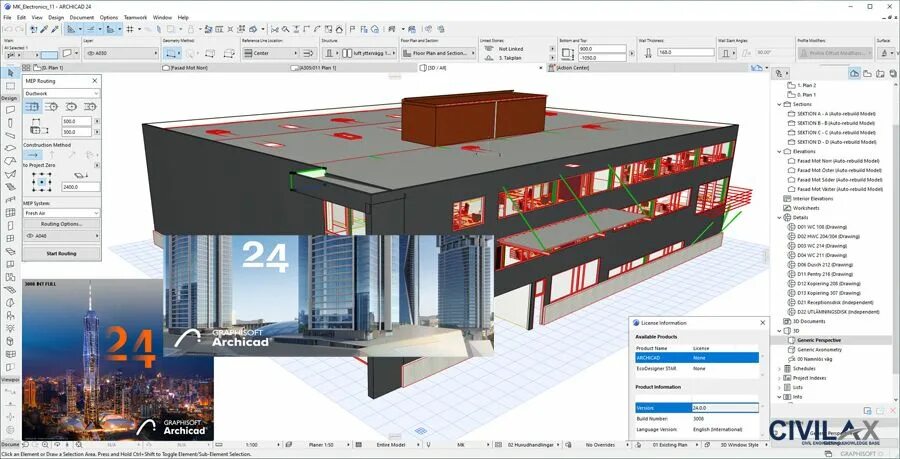The image size is (900, 459).
Task: Select horizontal arrow construction method
Action: click(x=33, y=155)
